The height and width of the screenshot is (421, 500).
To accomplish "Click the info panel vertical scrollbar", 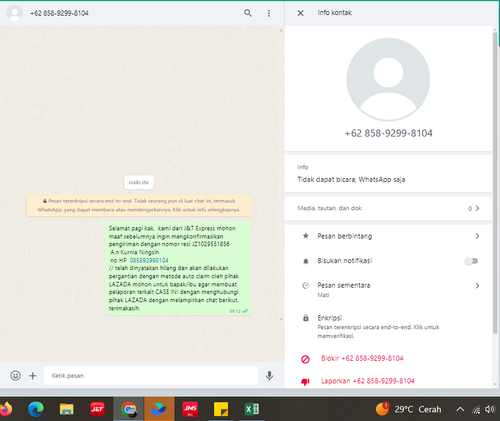I will [x=495, y=183].
